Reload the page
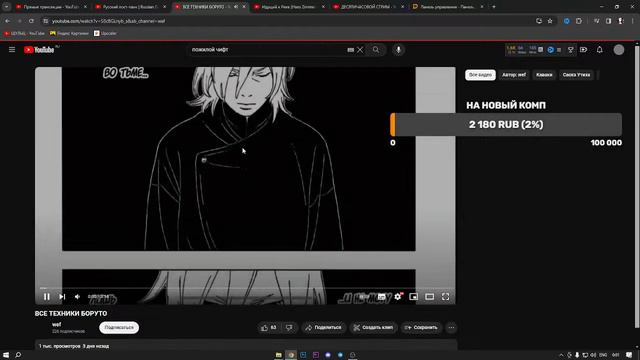640x360 pixels. 31,21
